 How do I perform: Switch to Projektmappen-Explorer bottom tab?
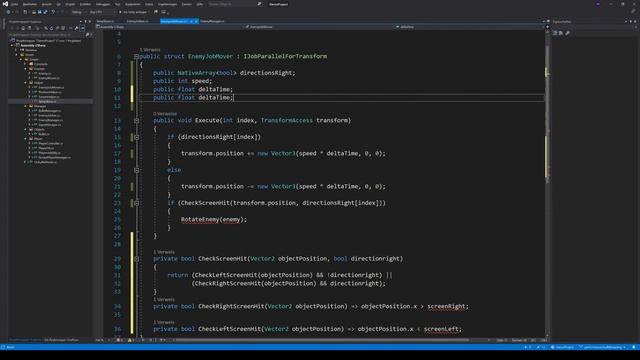(25, 340)
